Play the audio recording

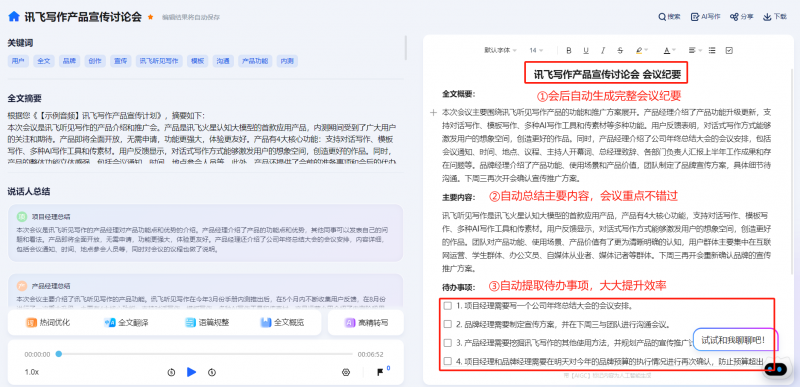[x=191, y=372]
